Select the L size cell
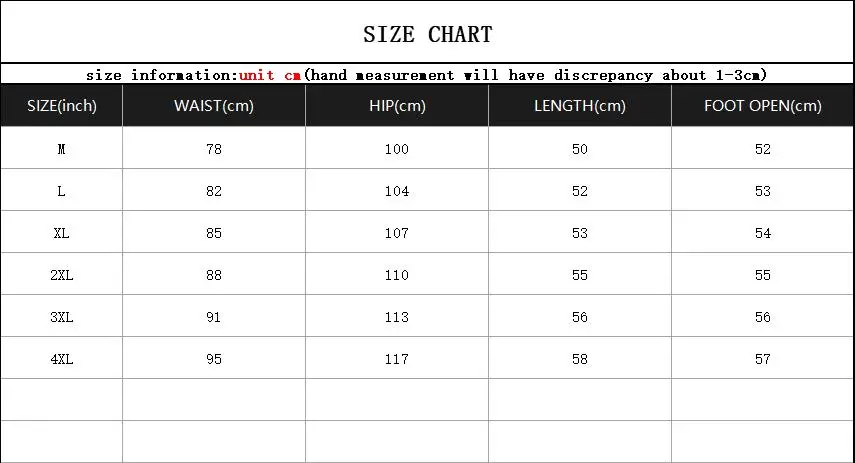 point(62,191)
